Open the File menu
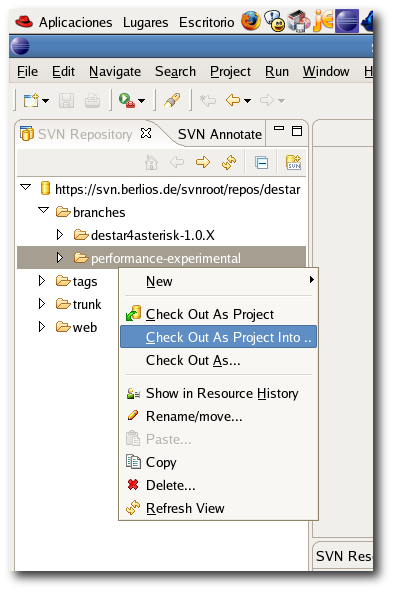 (x=28, y=71)
